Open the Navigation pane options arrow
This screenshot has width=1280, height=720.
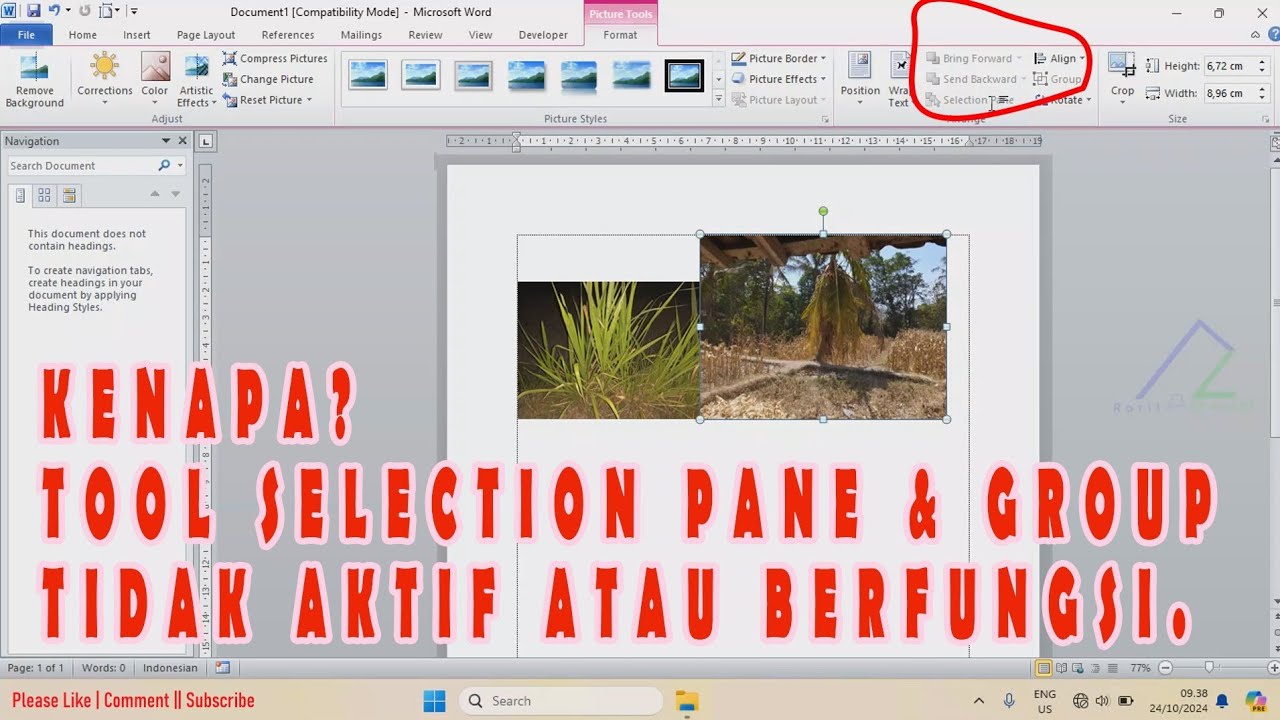(166, 141)
